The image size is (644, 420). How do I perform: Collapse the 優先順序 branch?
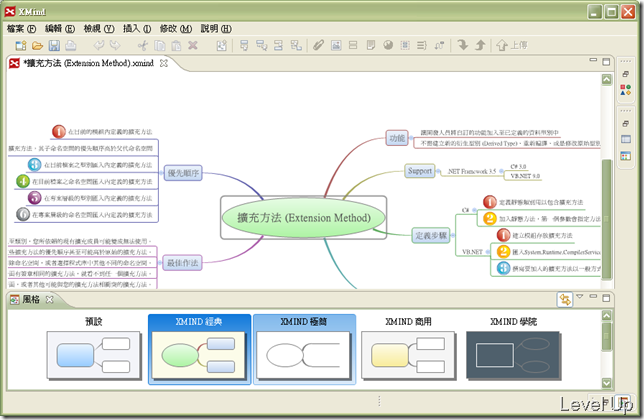click(x=161, y=173)
